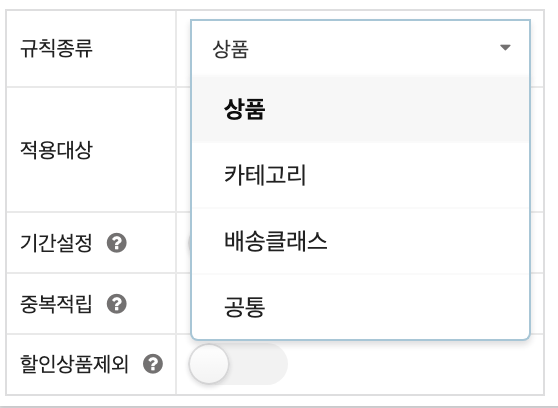Click the 기간설정 label text
The height and width of the screenshot is (408, 558).
[x=56, y=243]
